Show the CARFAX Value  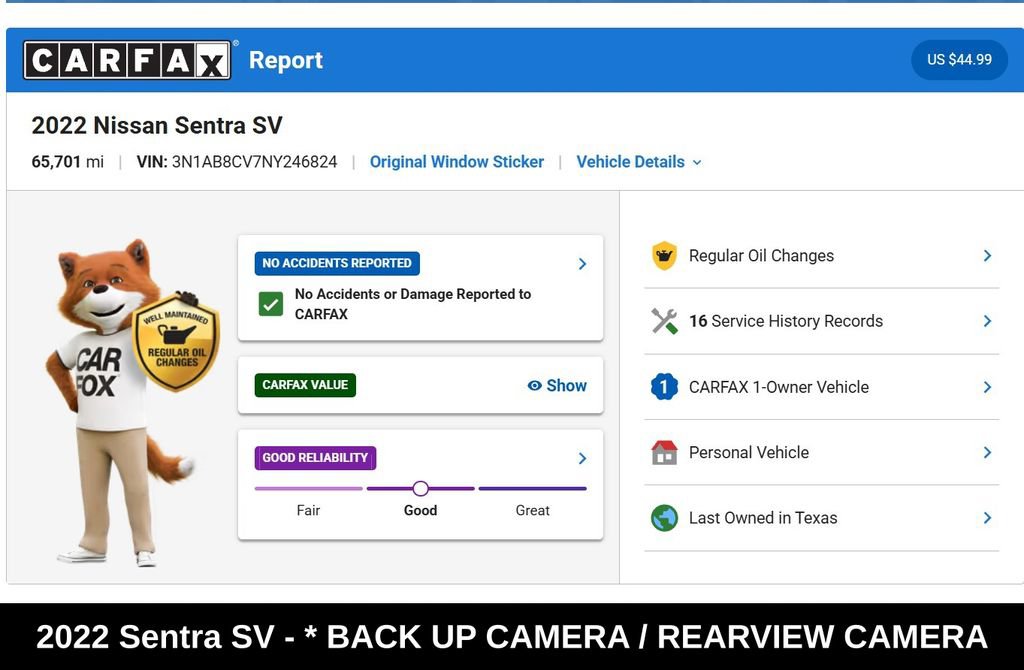(x=557, y=385)
